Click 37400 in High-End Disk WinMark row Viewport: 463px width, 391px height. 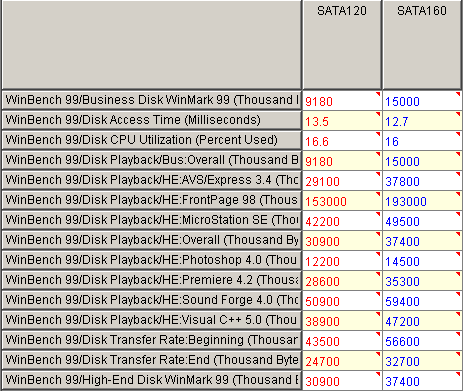point(422,380)
